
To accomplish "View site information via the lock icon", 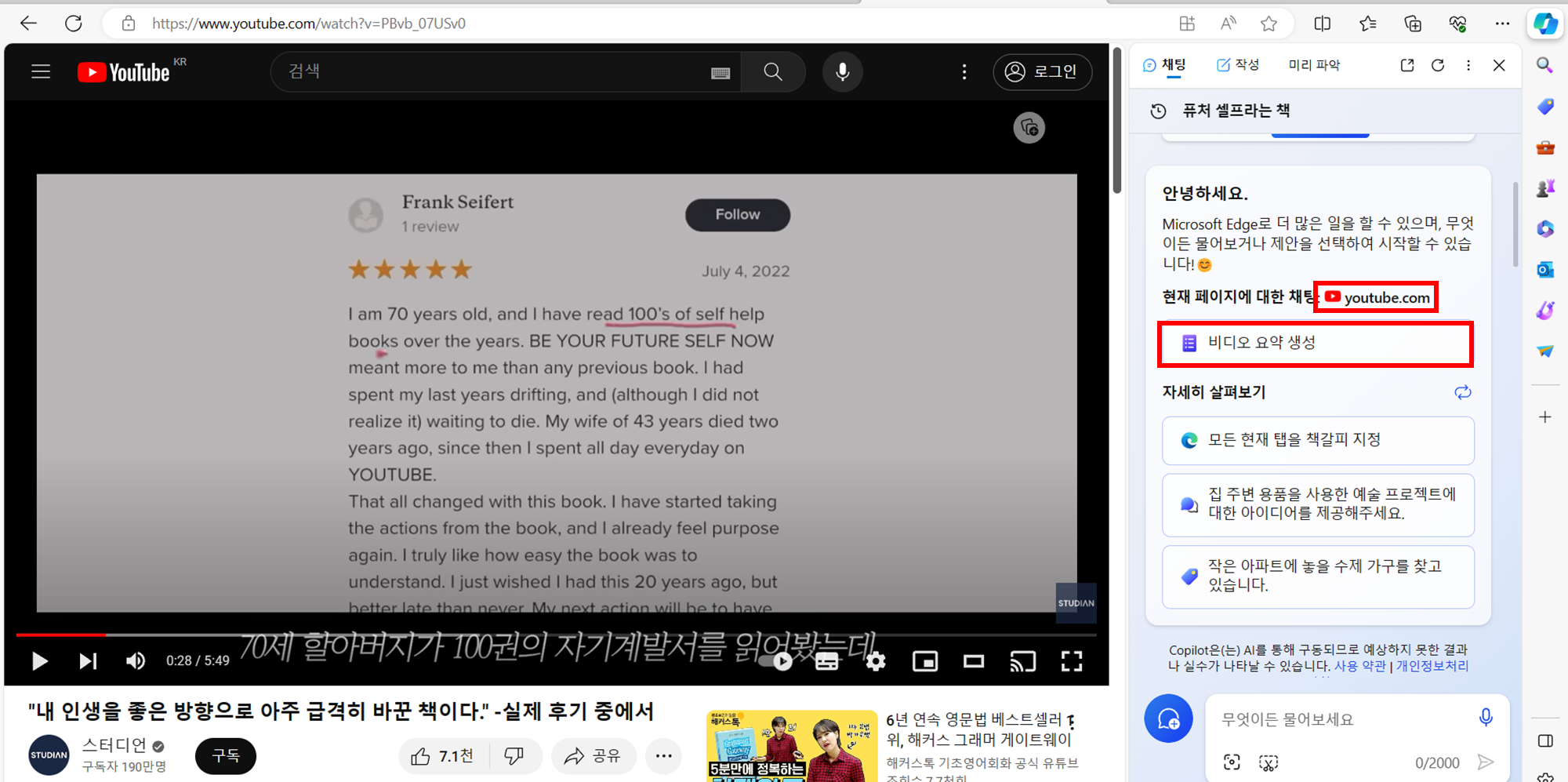I will click(129, 24).
